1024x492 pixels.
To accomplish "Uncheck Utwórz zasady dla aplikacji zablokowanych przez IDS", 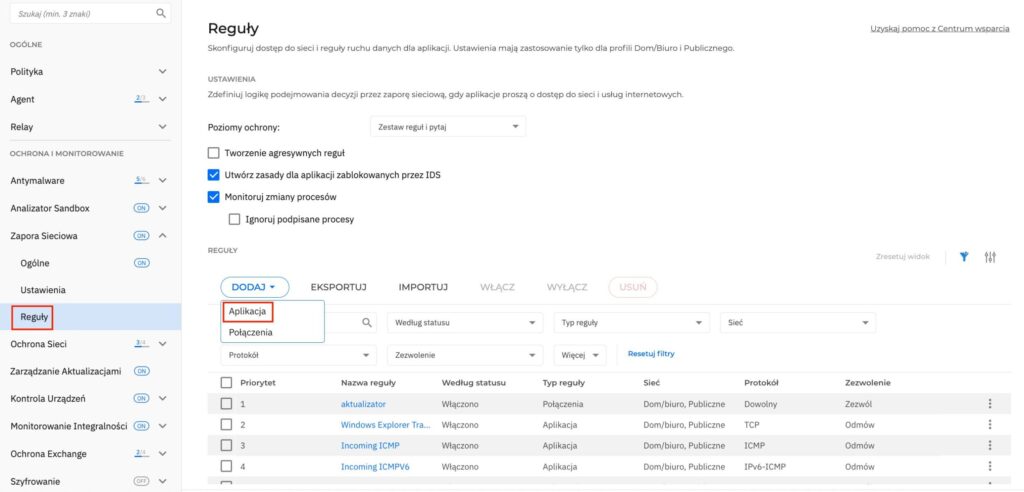I will click(x=214, y=175).
